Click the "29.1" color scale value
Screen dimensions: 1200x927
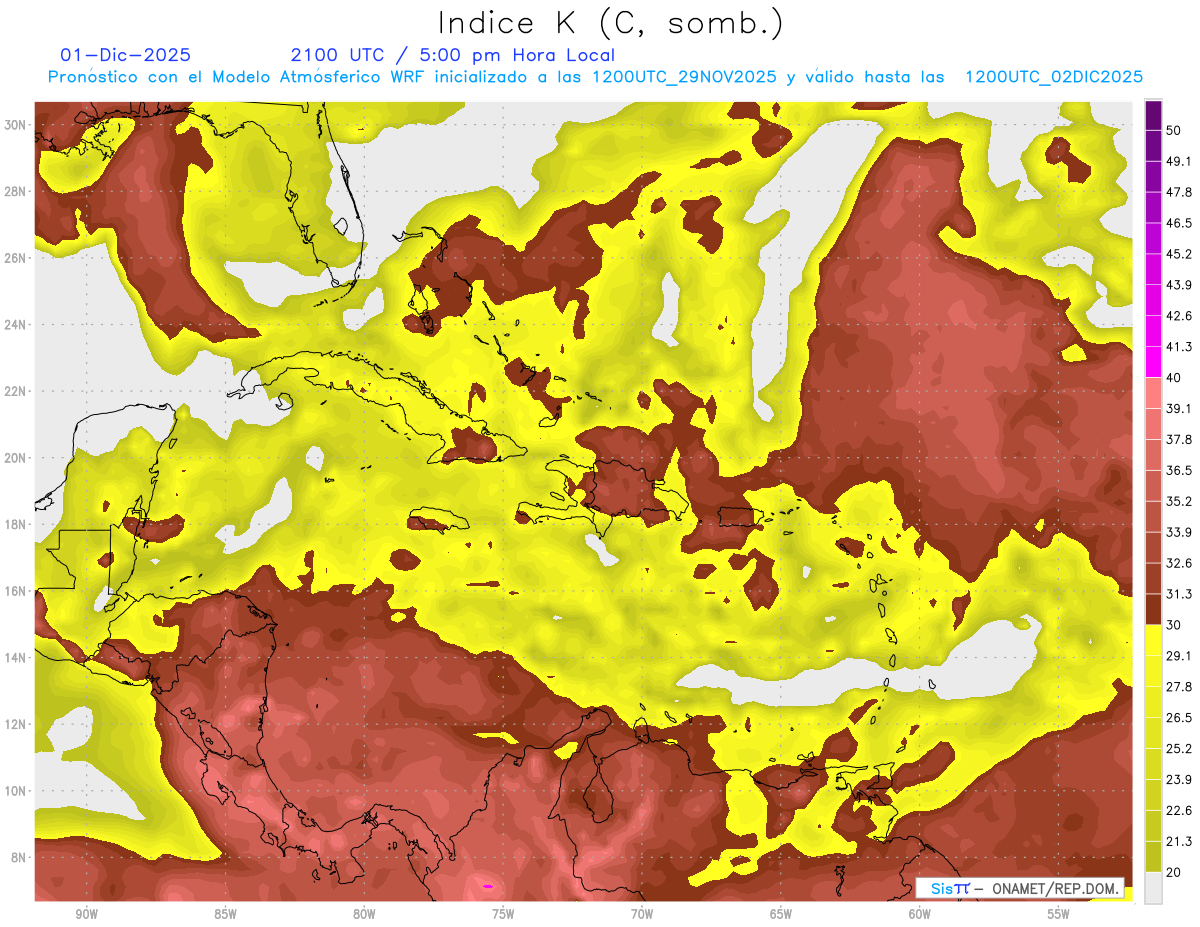(1179, 656)
